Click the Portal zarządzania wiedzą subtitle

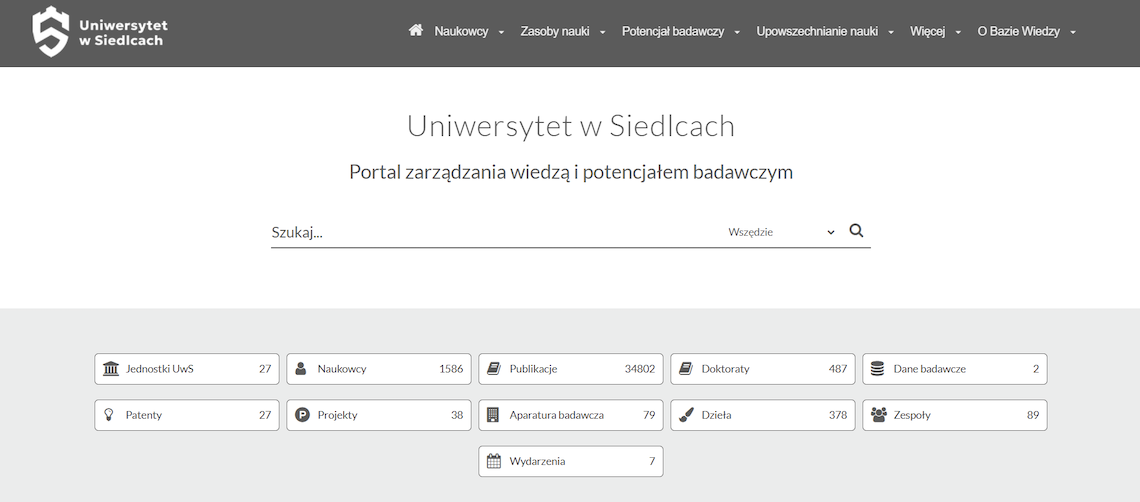coord(571,172)
